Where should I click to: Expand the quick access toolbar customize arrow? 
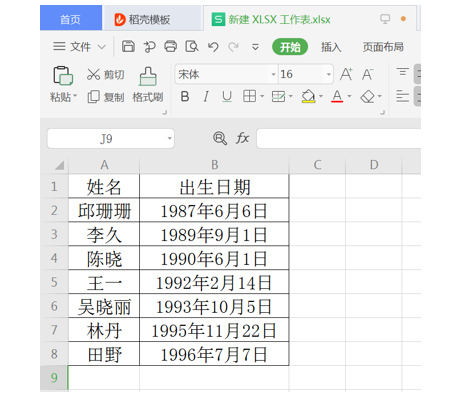pos(255,47)
